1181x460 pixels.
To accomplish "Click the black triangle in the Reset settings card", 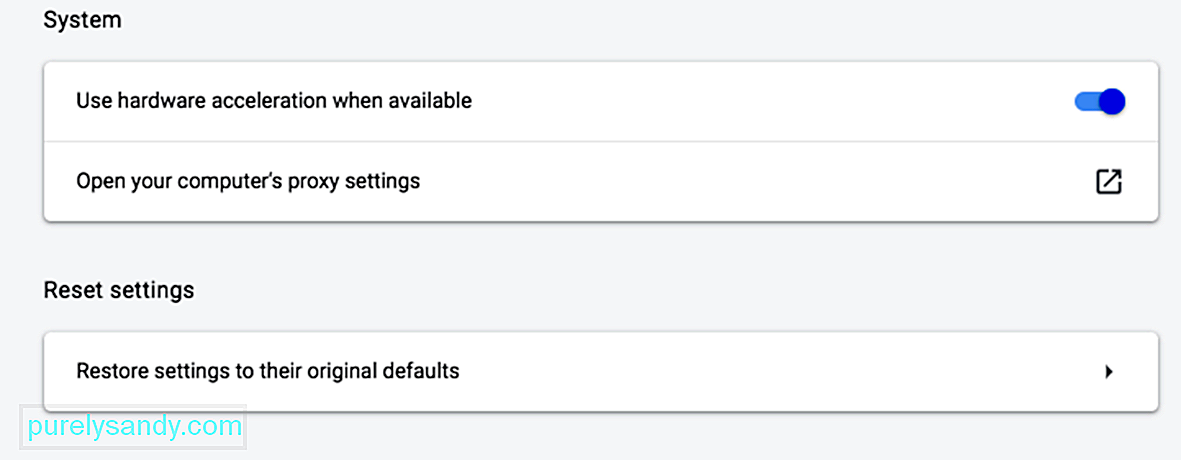I will [x=1109, y=371].
